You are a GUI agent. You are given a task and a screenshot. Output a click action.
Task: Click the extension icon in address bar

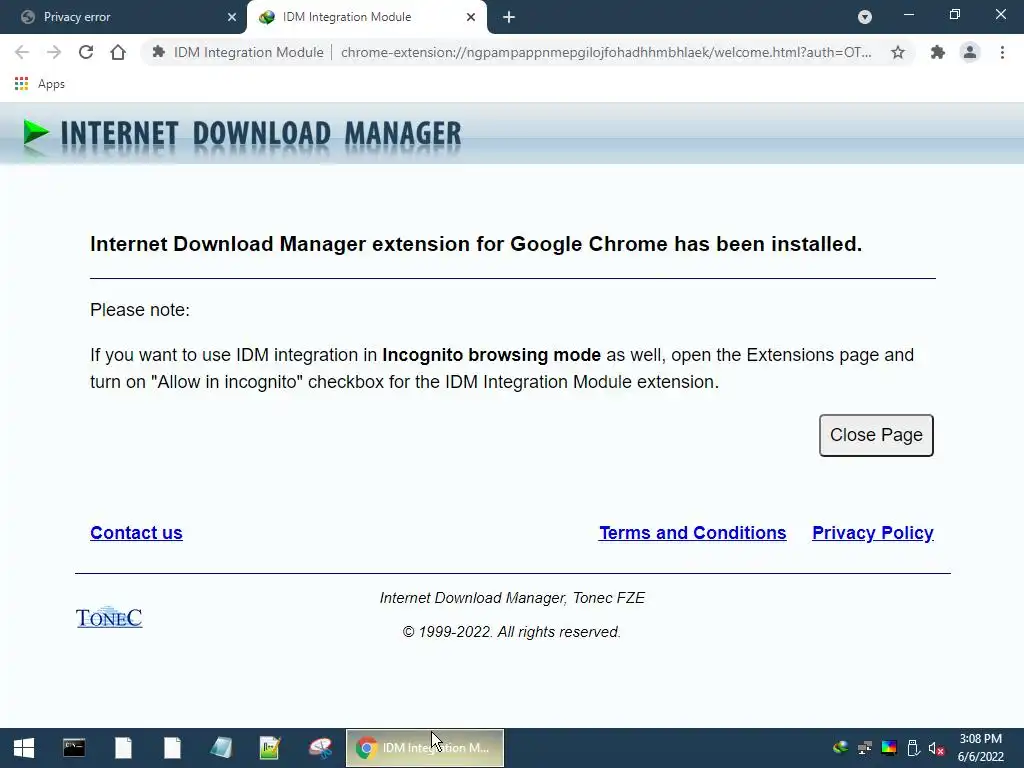(x=158, y=52)
